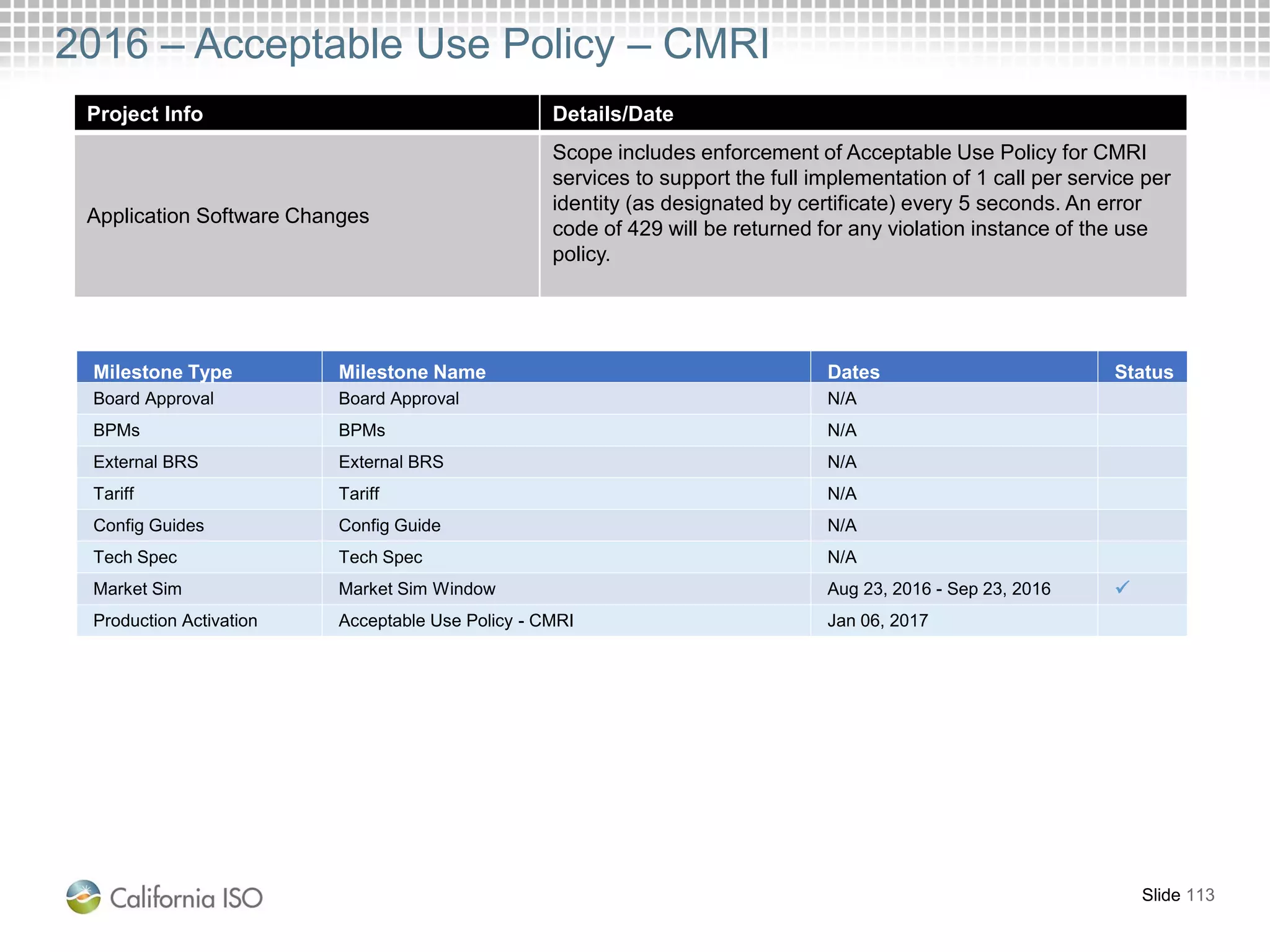
Task: Select 'BPMs' in Milestone Type column
Action: 117,430
